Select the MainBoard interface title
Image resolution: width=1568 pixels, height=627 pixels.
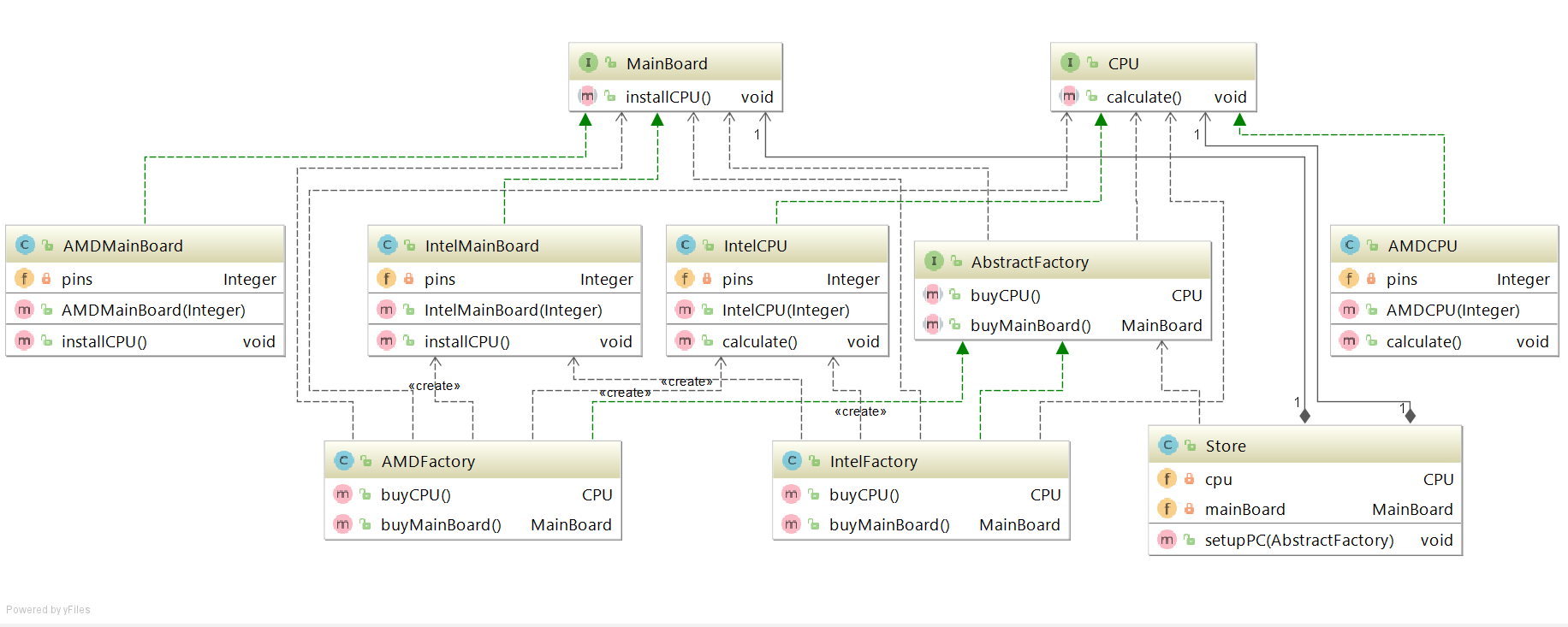667,63
